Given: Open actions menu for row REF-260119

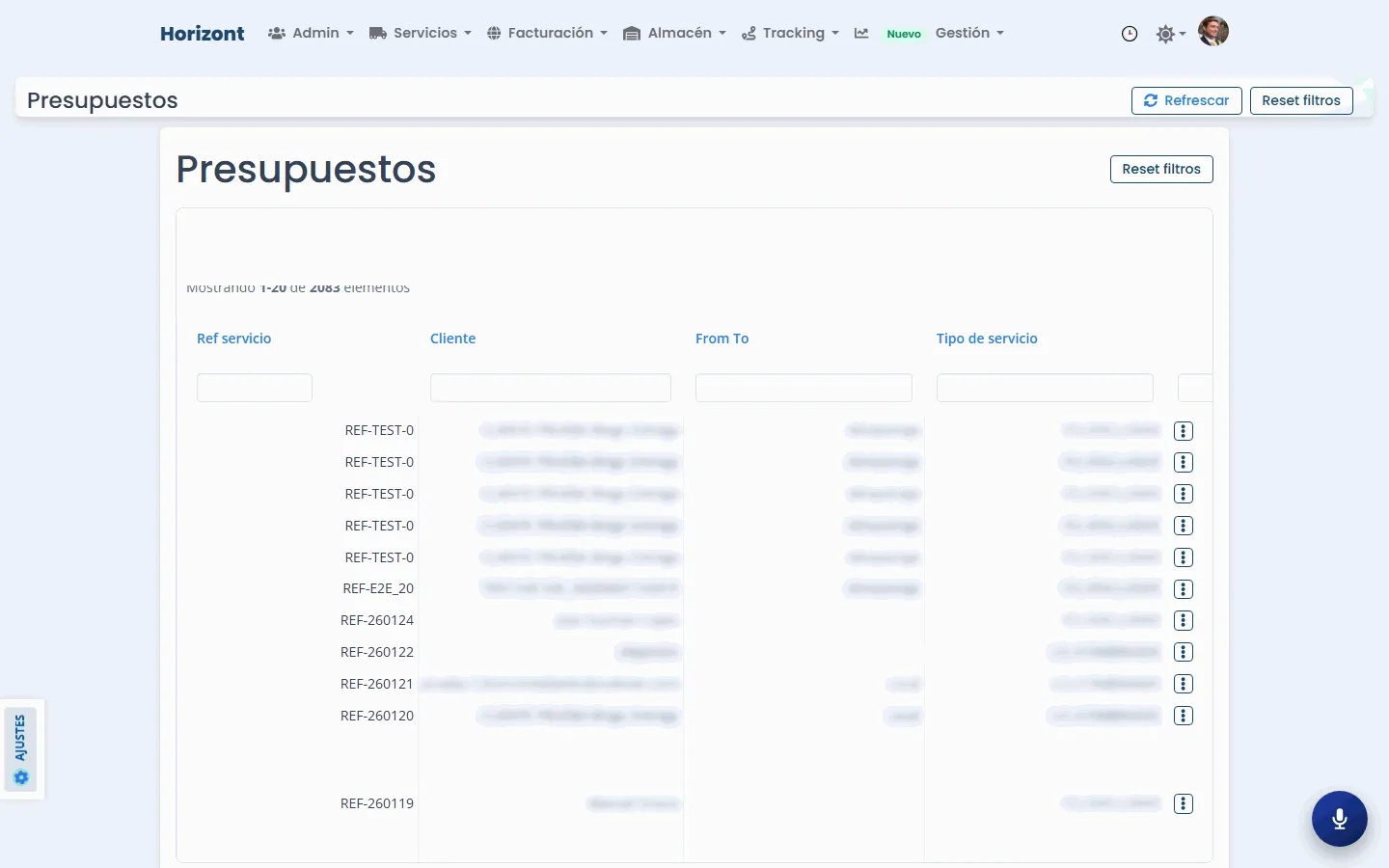Looking at the screenshot, I should click(1184, 804).
